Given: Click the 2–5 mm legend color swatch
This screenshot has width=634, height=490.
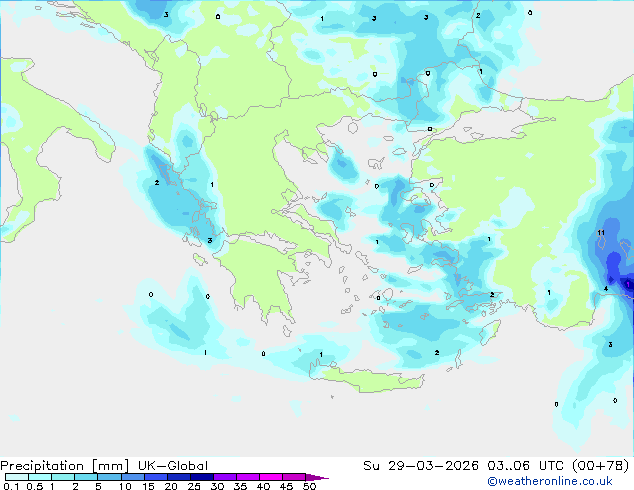Looking at the screenshot, I should coord(86,477).
